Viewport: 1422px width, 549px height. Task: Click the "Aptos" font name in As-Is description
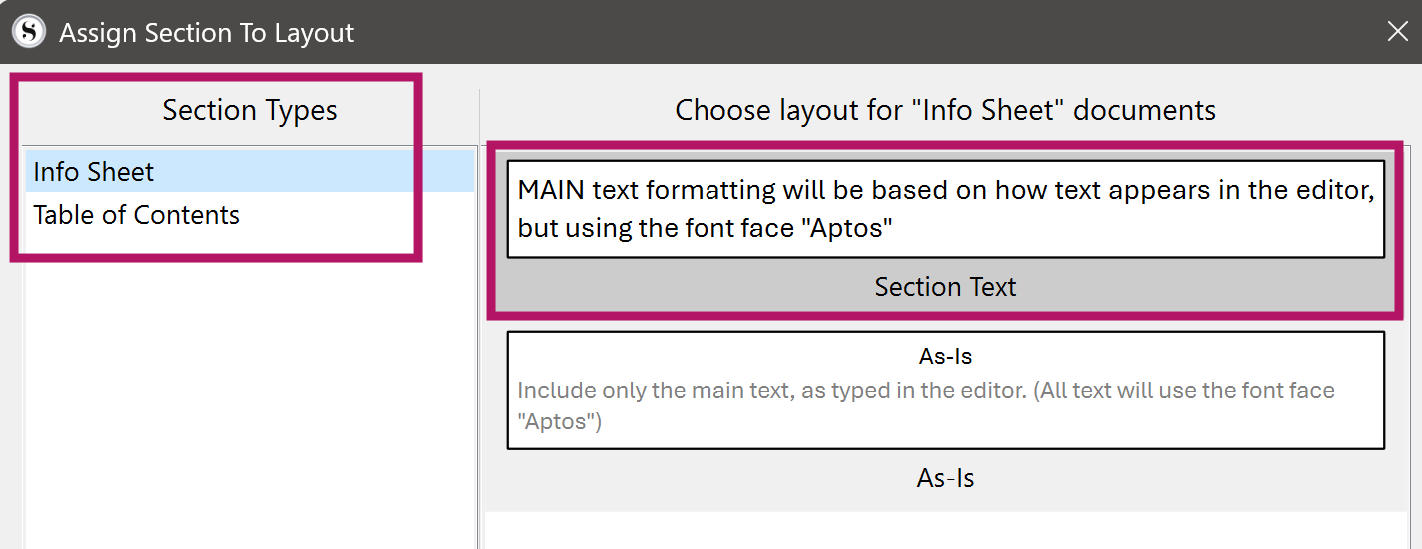coord(560,421)
